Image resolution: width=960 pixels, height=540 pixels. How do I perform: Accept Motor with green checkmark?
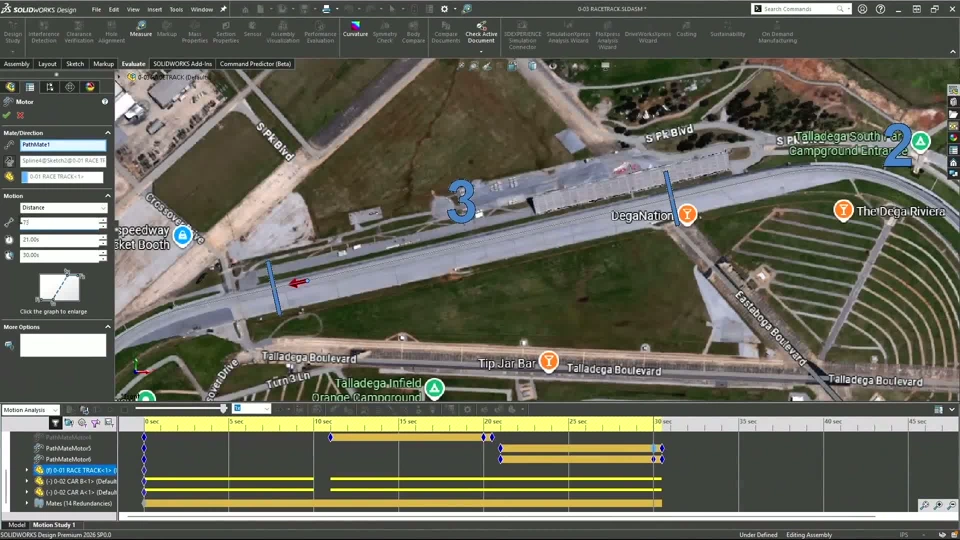(x=7, y=115)
